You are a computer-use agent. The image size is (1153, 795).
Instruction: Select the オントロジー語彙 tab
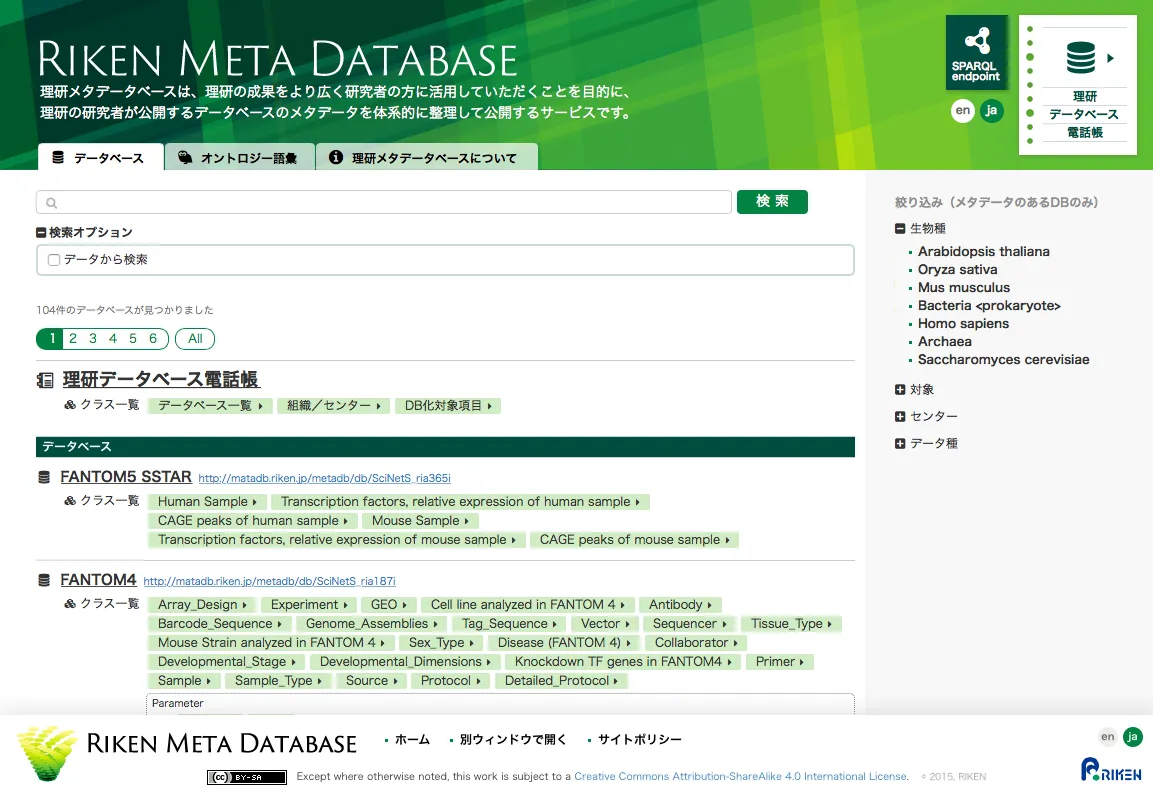[x=240, y=157]
